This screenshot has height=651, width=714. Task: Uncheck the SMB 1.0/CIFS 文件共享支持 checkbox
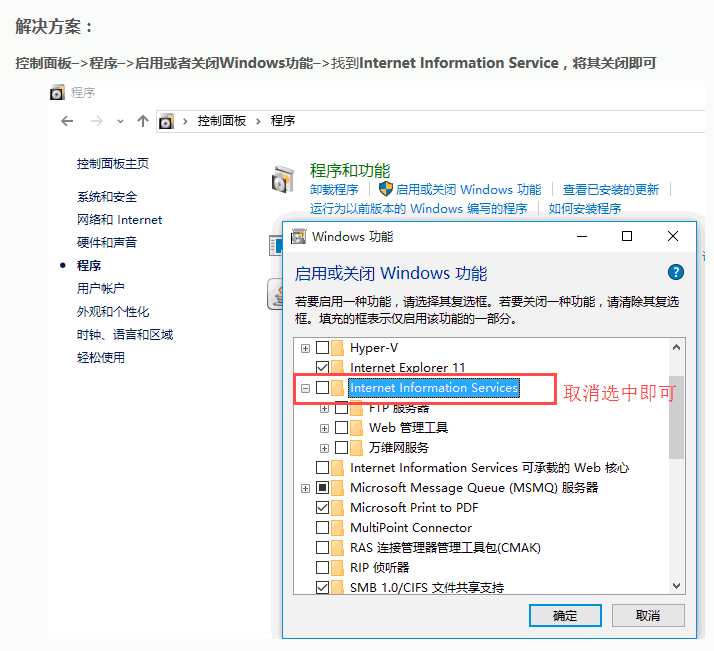[x=322, y=587]
